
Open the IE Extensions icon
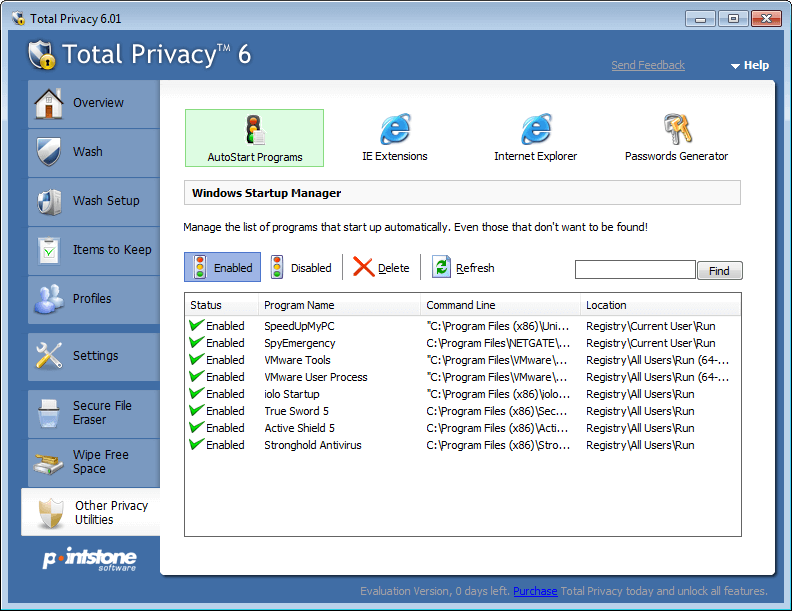(395, 129)
